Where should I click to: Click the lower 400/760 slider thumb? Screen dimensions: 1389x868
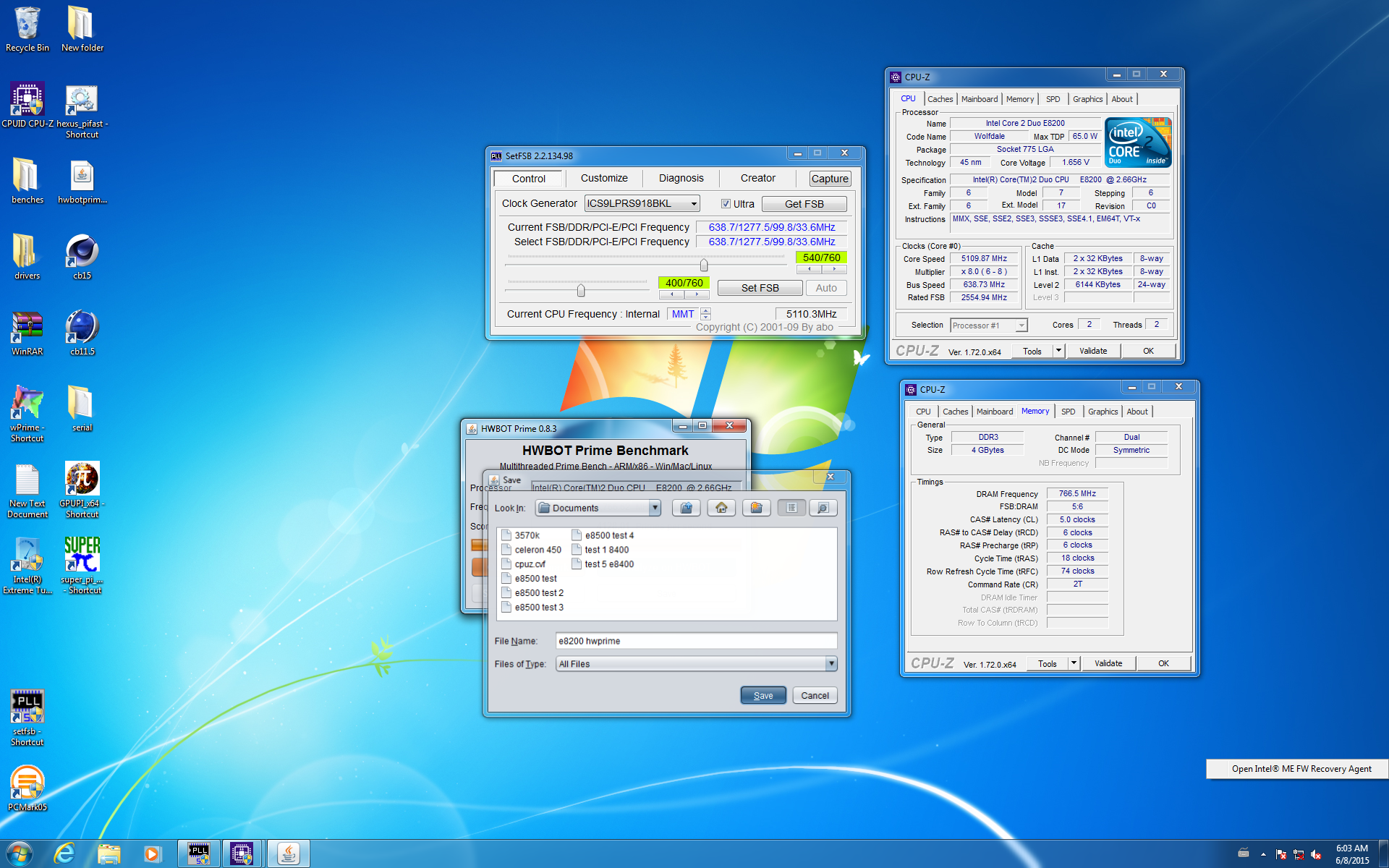tap(581, 290)
